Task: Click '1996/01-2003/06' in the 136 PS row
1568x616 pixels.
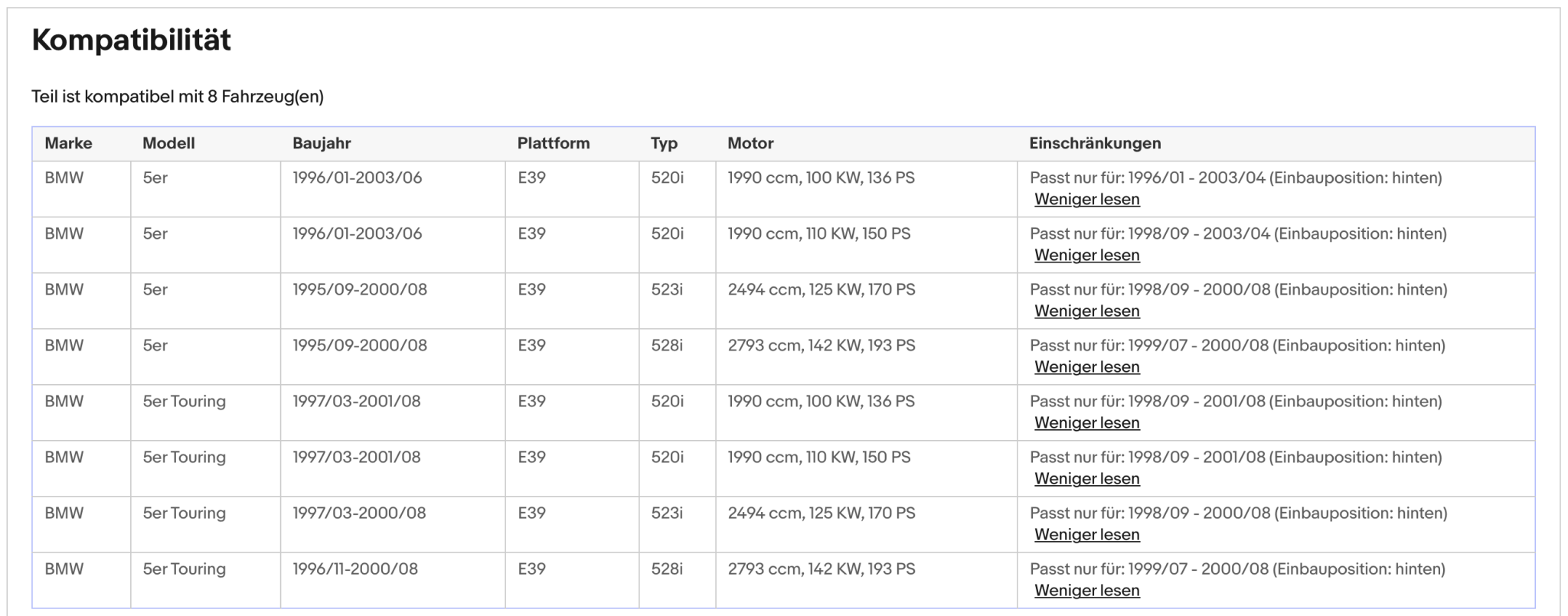Action: click(358, 178)
